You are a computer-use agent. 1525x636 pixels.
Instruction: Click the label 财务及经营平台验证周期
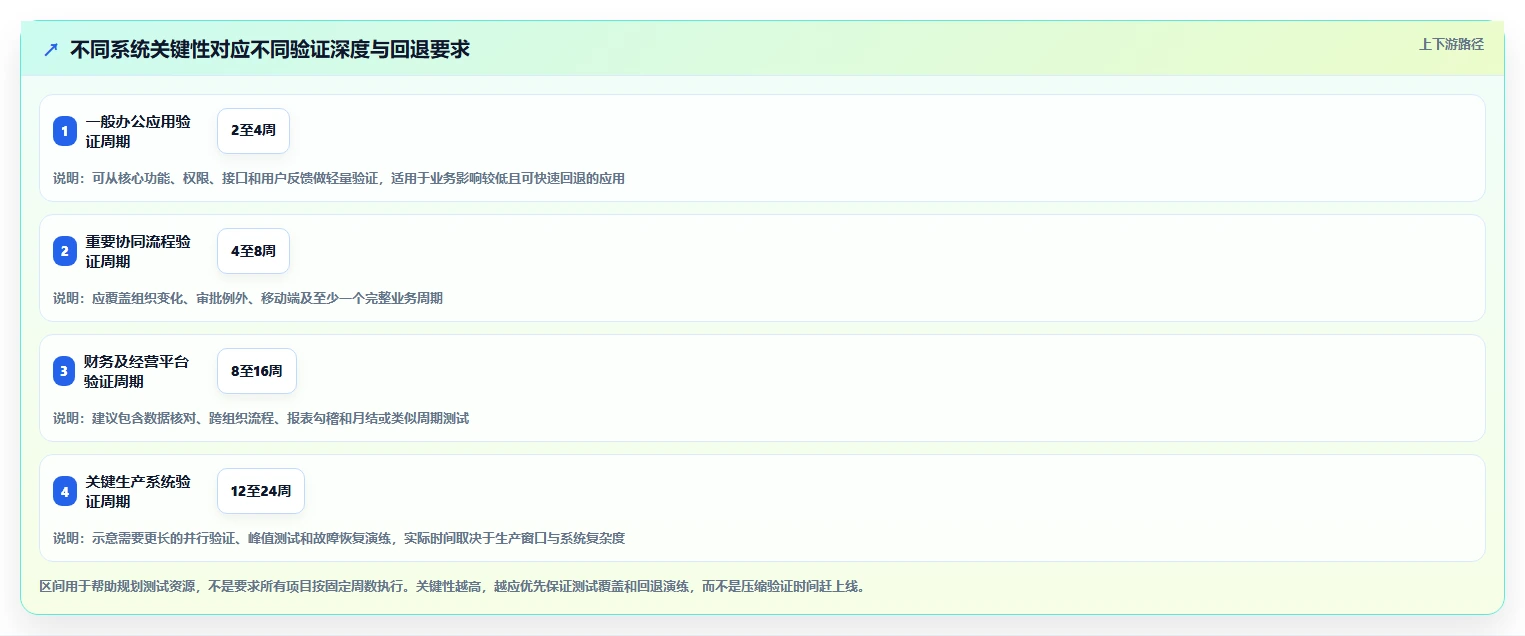[x=136, y=371]
